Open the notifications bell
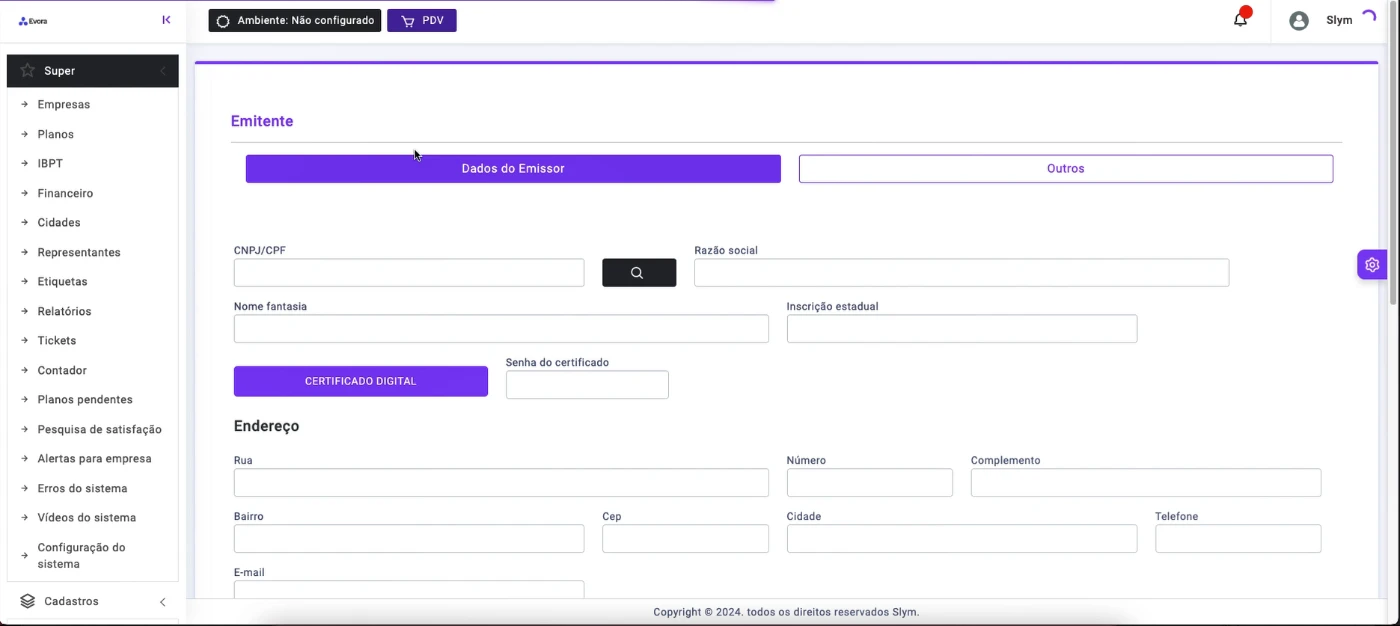Viewport: 1400px width, 626px height. point(1240,20)
